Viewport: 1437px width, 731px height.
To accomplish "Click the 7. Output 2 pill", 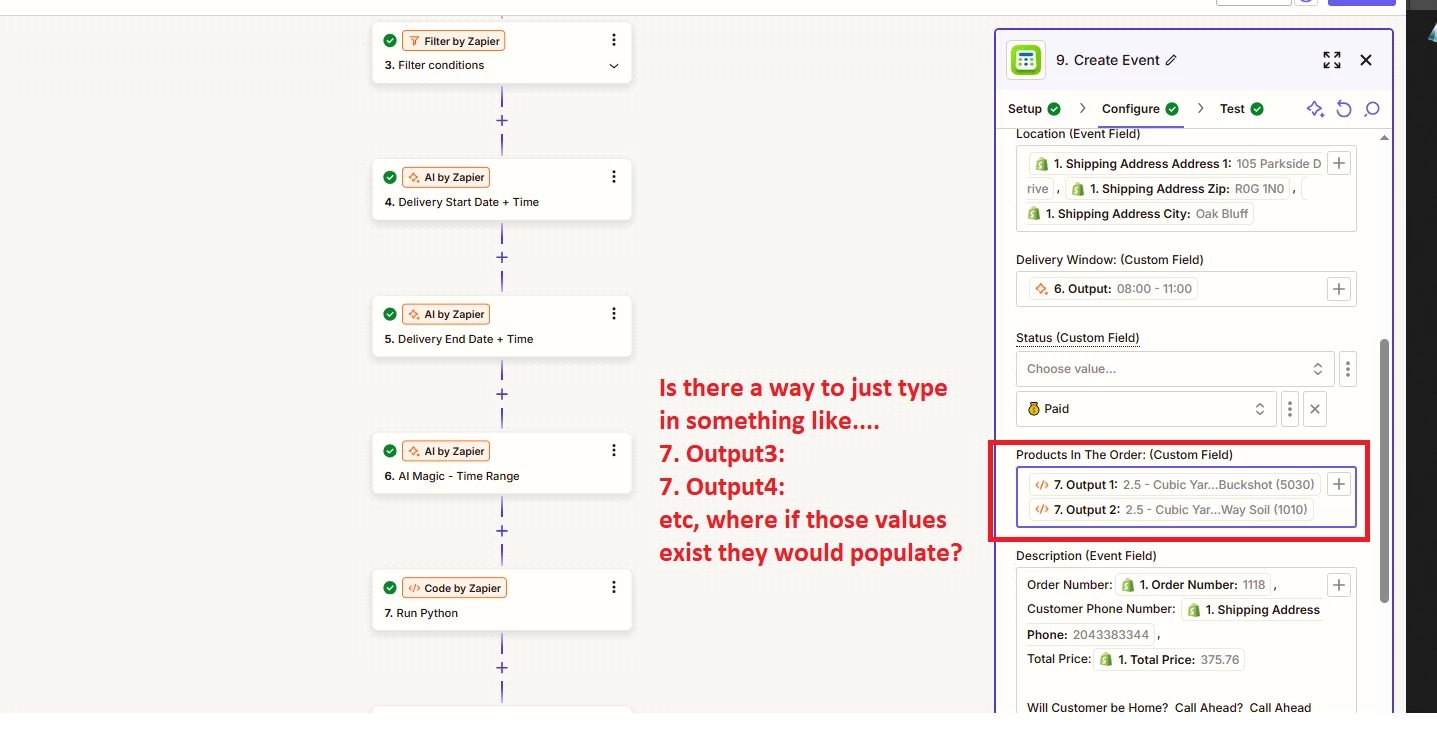I will click(x=1171, y=510).
